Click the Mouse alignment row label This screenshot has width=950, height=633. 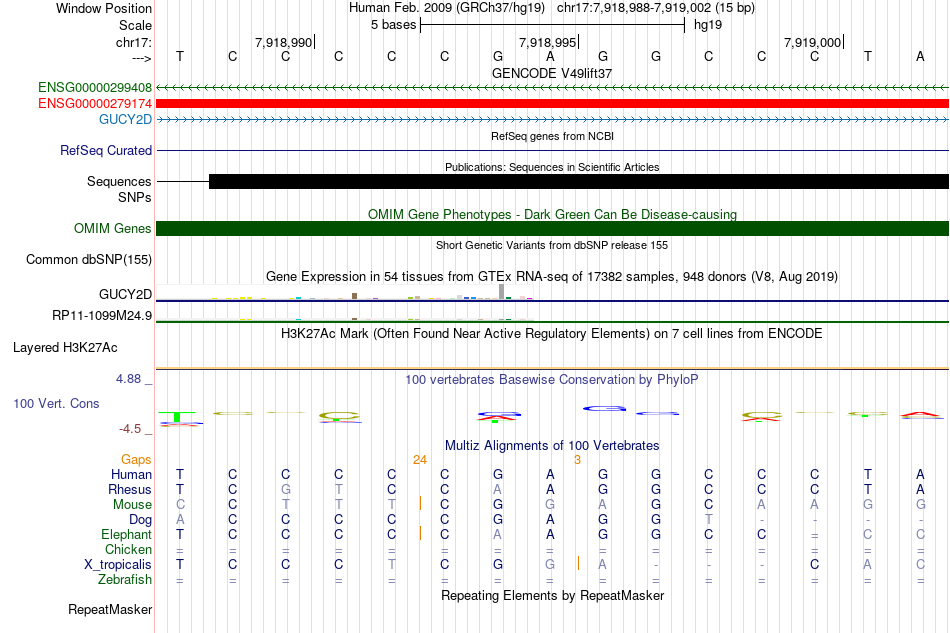pyautogui.click(x=132, y=505)
